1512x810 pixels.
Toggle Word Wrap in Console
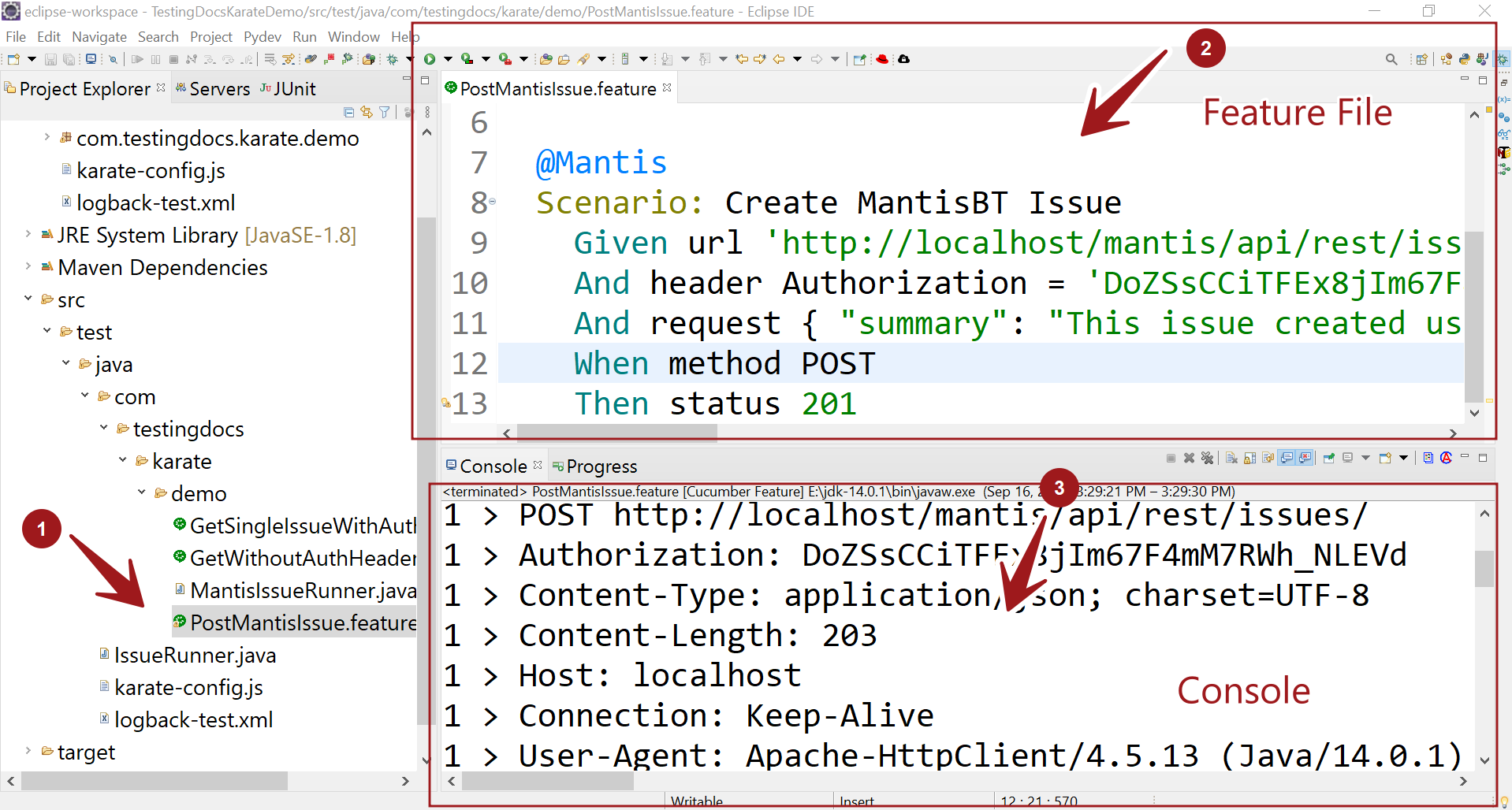tap(1268, 458)
